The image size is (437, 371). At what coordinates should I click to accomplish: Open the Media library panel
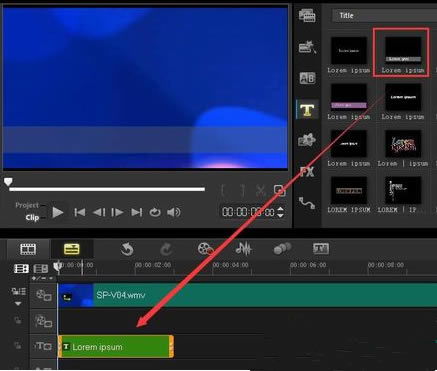(307, 16)
